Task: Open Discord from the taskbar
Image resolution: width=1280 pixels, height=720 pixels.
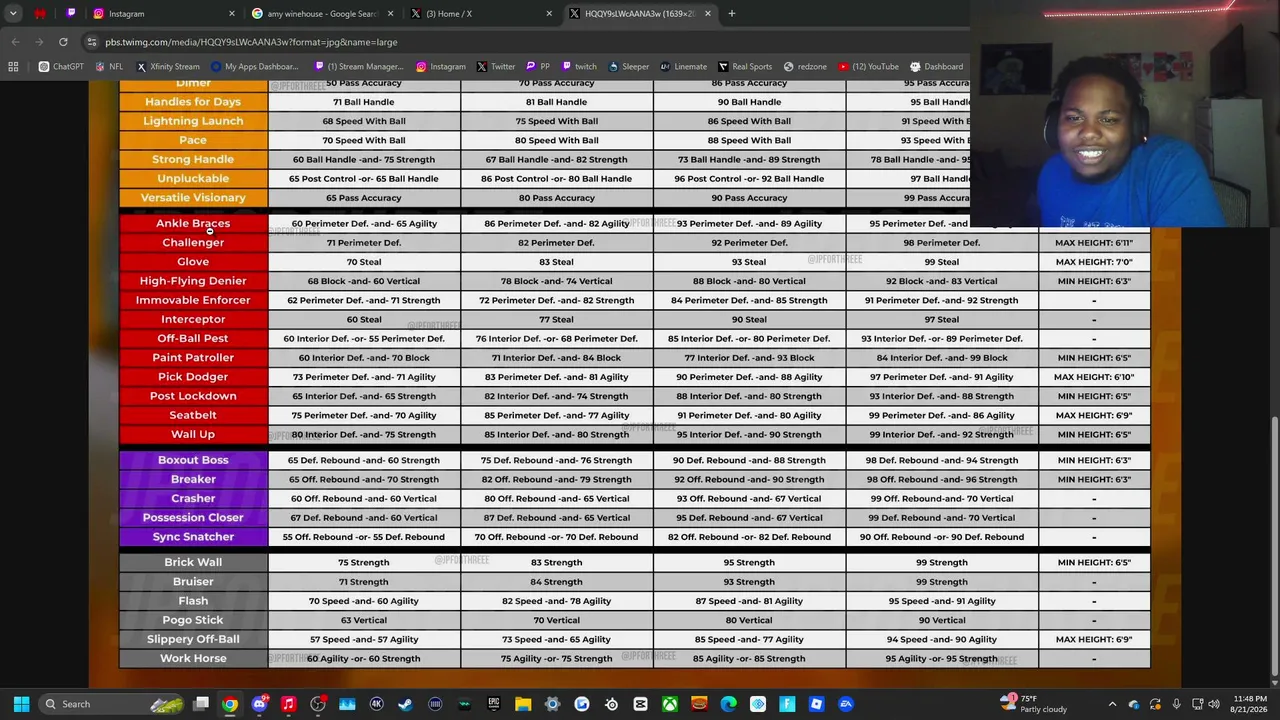Action: pos(260,704)
